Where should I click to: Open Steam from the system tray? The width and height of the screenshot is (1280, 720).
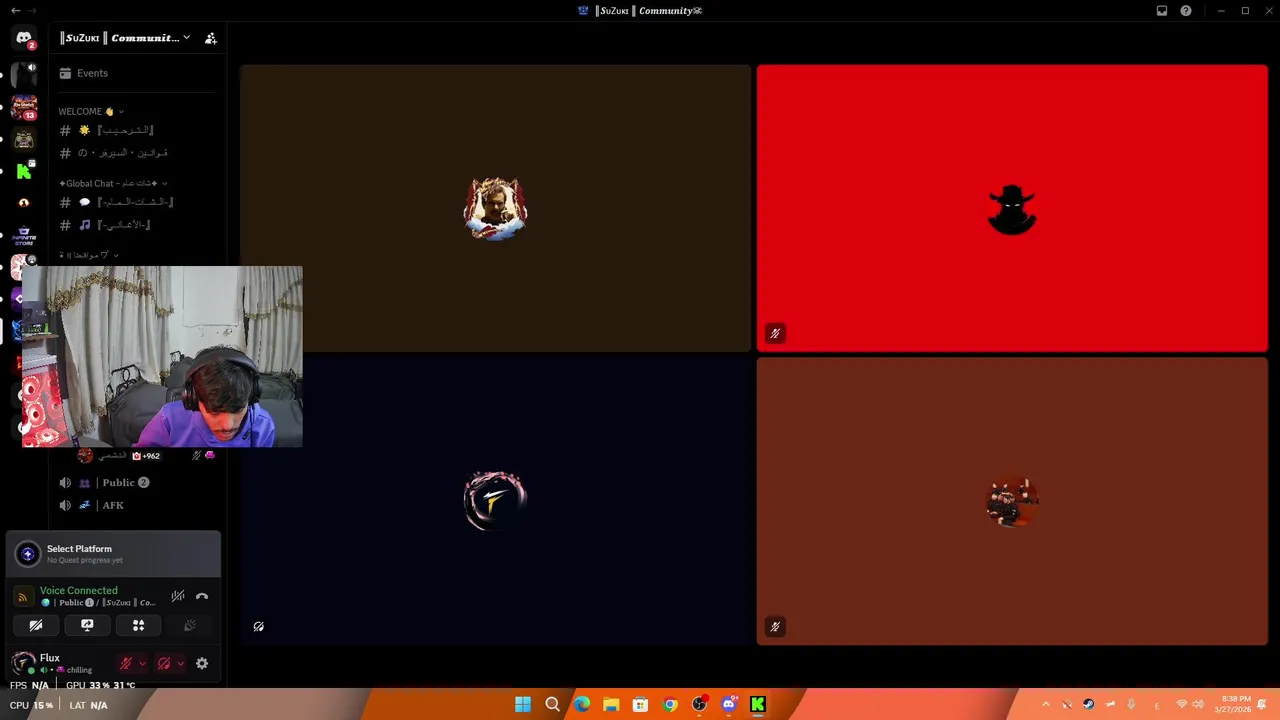click(1088, 705)
